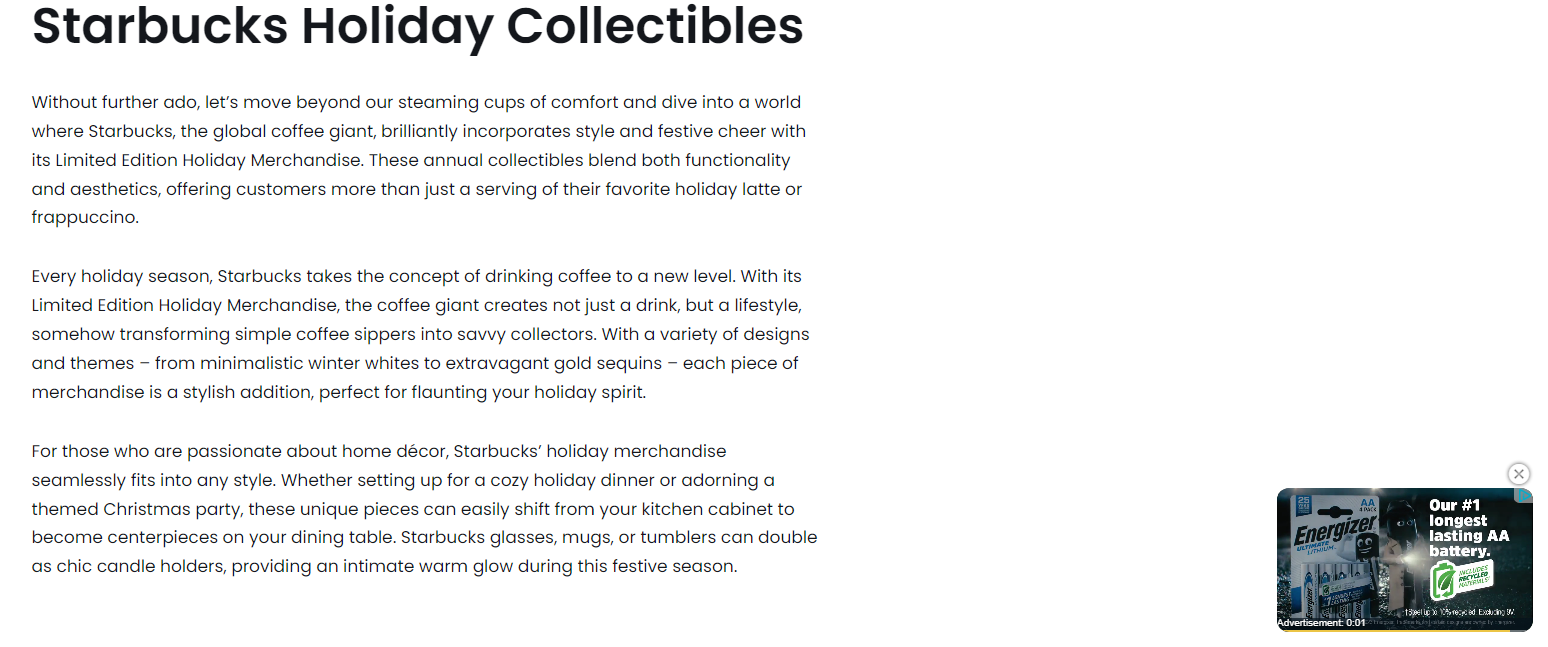Image resolution: width=1548 pixels, height=647 pixels.
Task: Click the blue "25" badge on the pack
Action: pyautogui.click(x=1302, y=503)
